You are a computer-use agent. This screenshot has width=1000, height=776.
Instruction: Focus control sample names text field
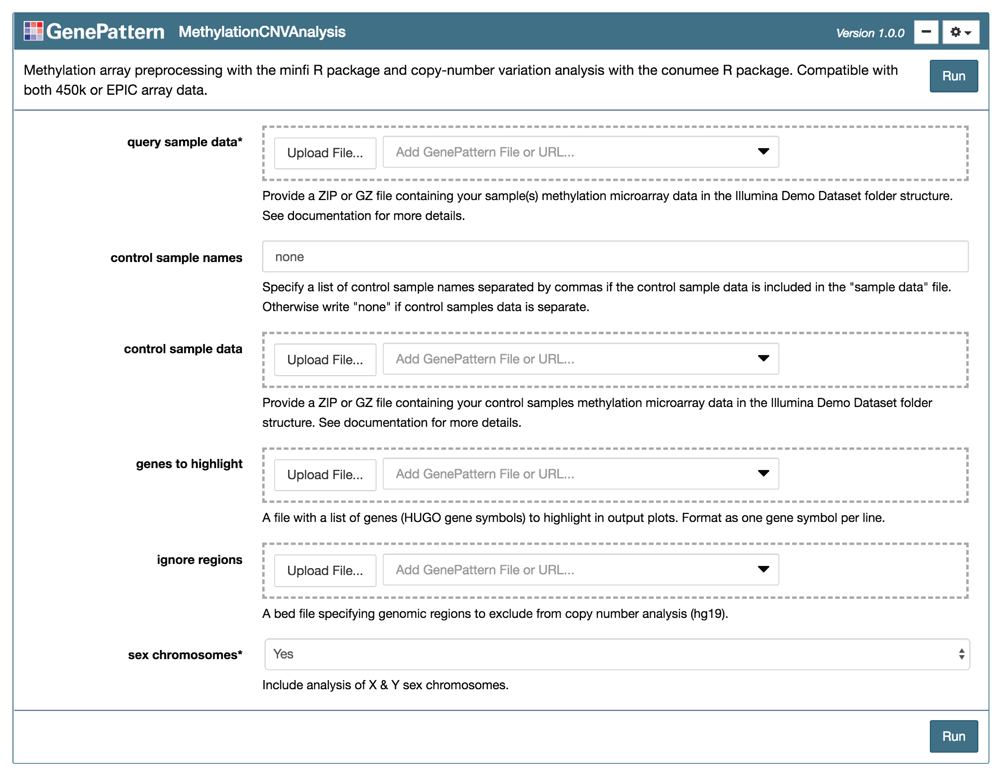pos(615,257)
